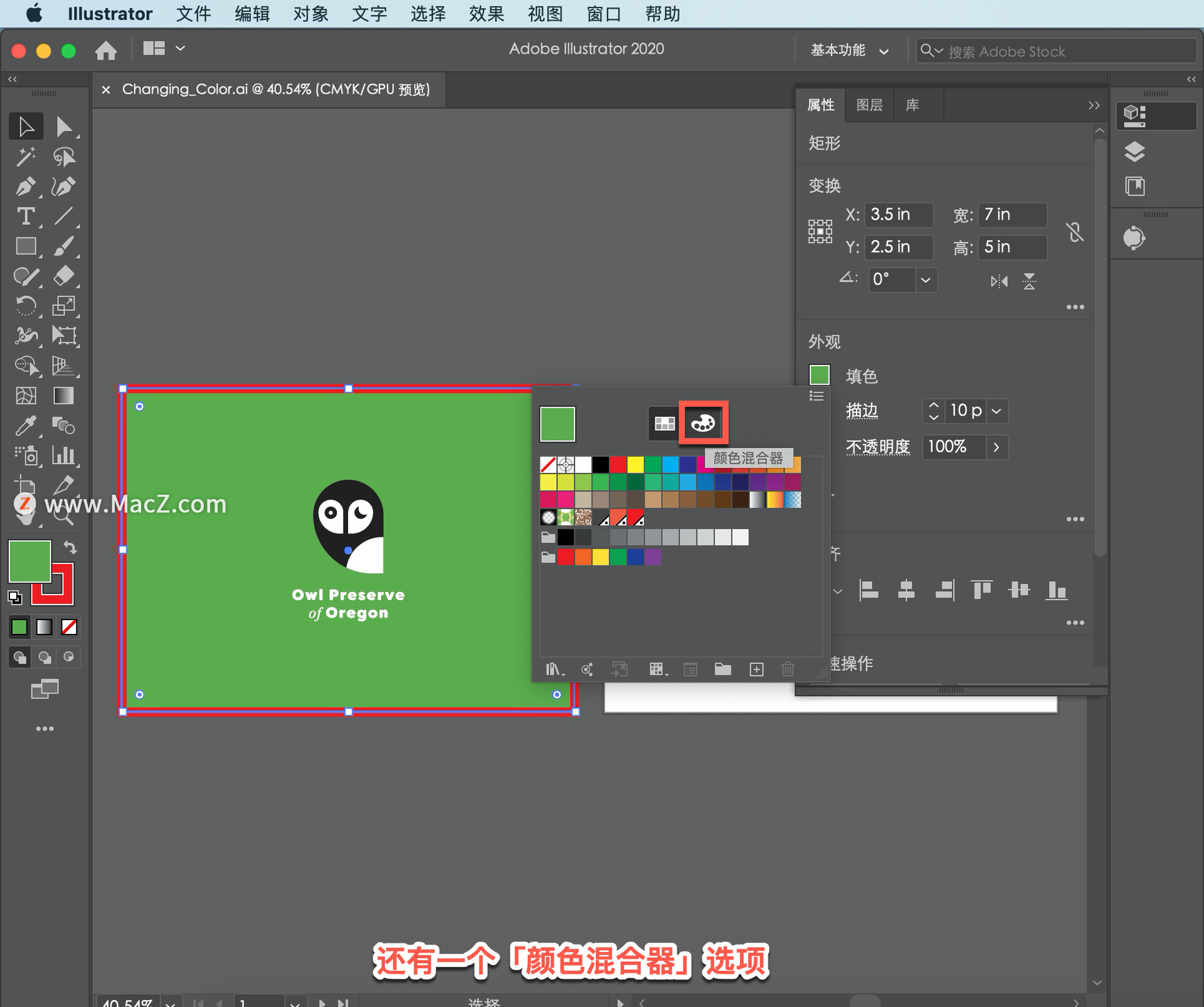Swap fill and stroke colors
The width and height of the screenshot is (1204, 1007).
tap(70, 547)
